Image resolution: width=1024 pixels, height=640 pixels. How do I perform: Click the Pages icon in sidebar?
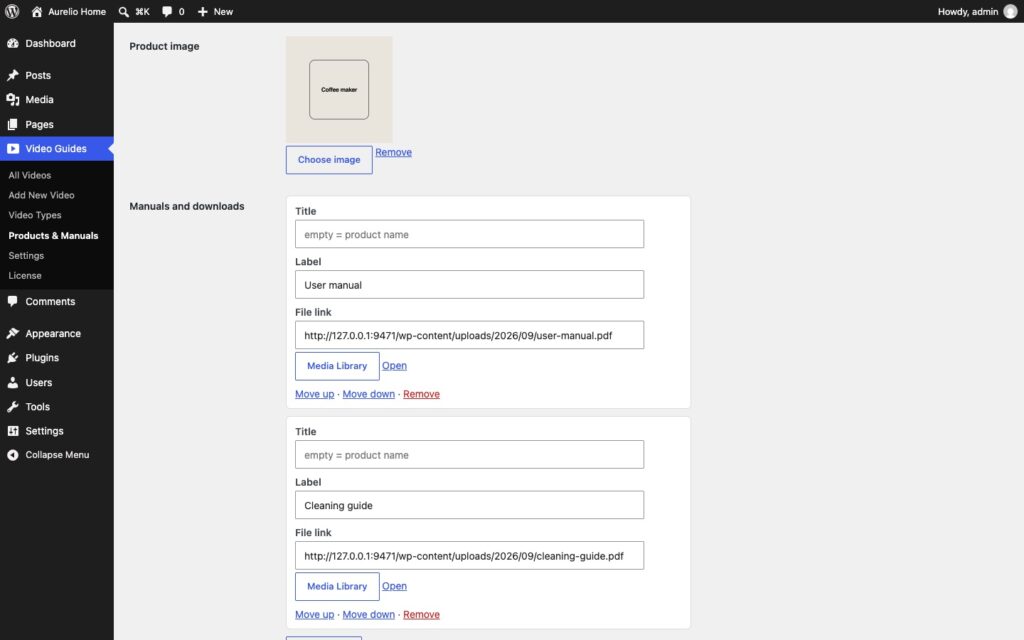12,124
